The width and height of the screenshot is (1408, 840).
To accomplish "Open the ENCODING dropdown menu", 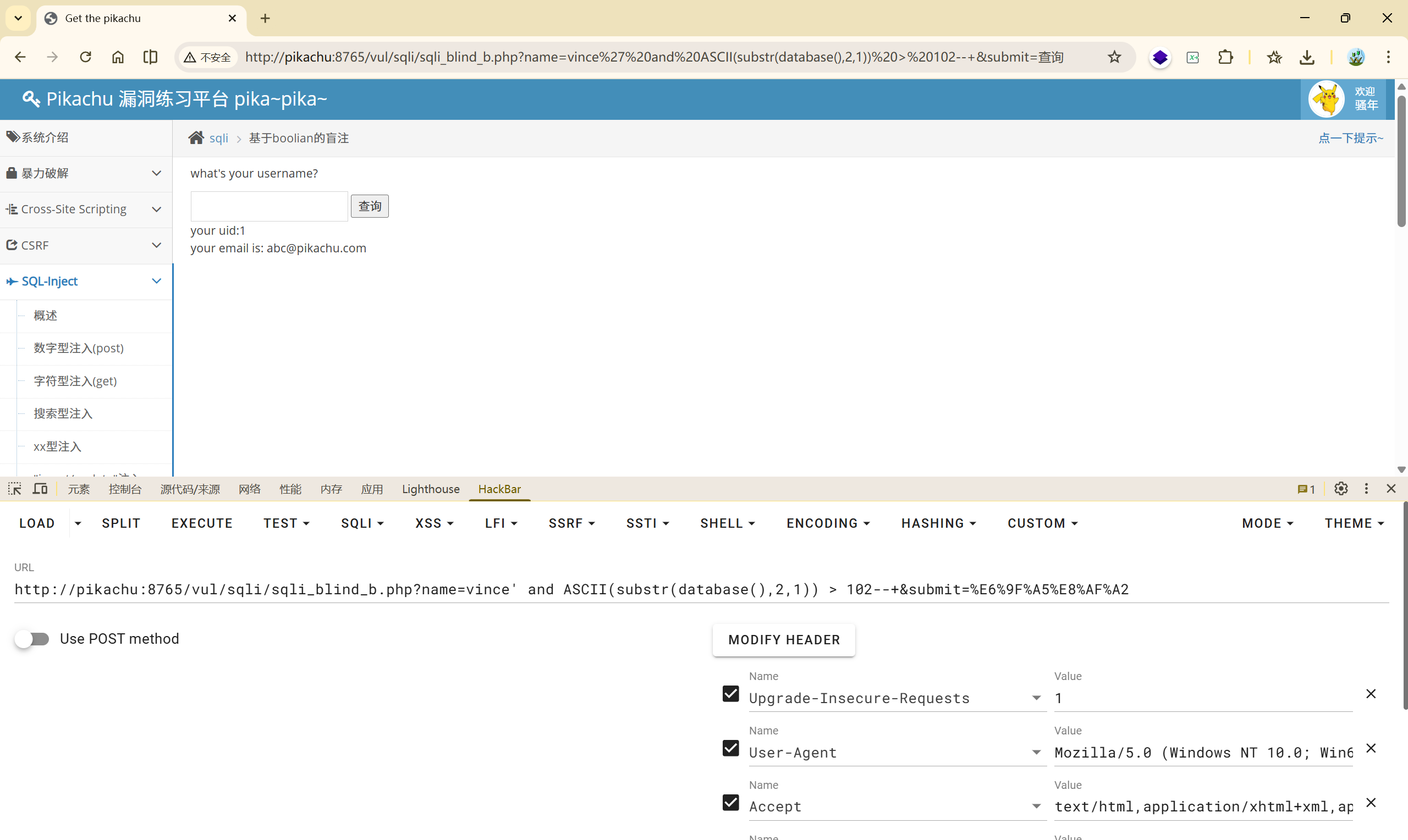I will tap(828, 523).
